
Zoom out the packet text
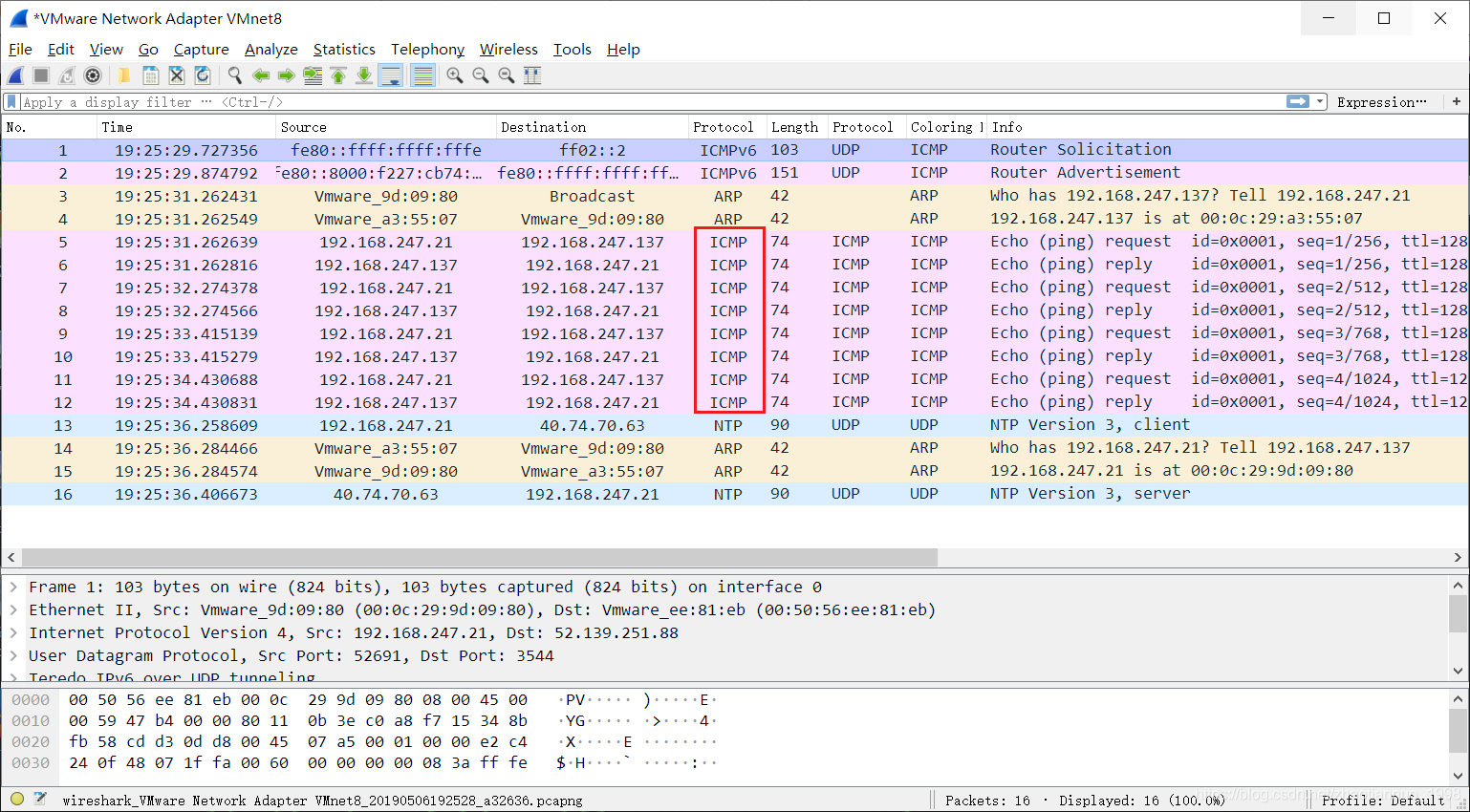481,75
